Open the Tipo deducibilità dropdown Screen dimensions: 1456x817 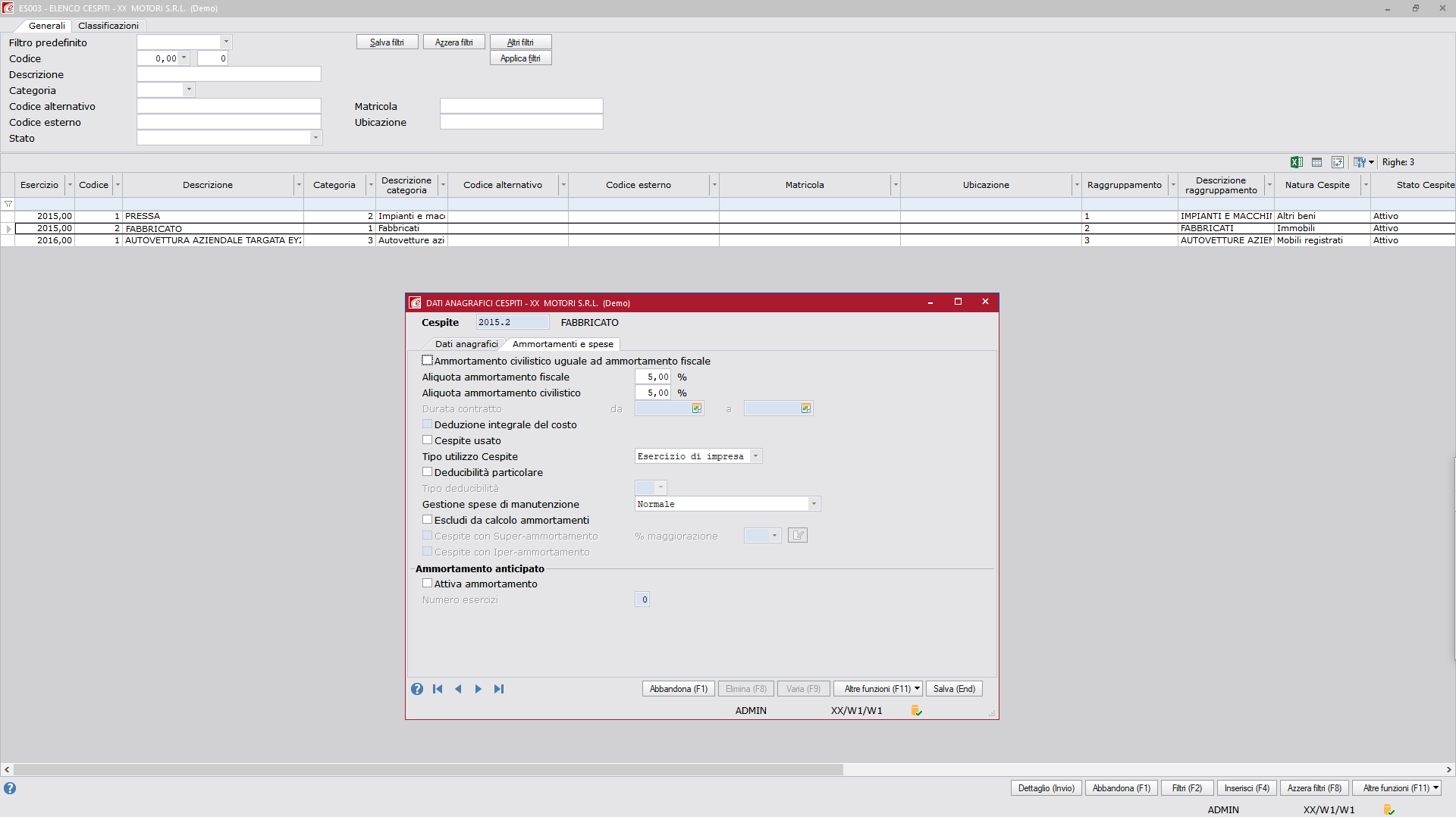coord(661,488)
